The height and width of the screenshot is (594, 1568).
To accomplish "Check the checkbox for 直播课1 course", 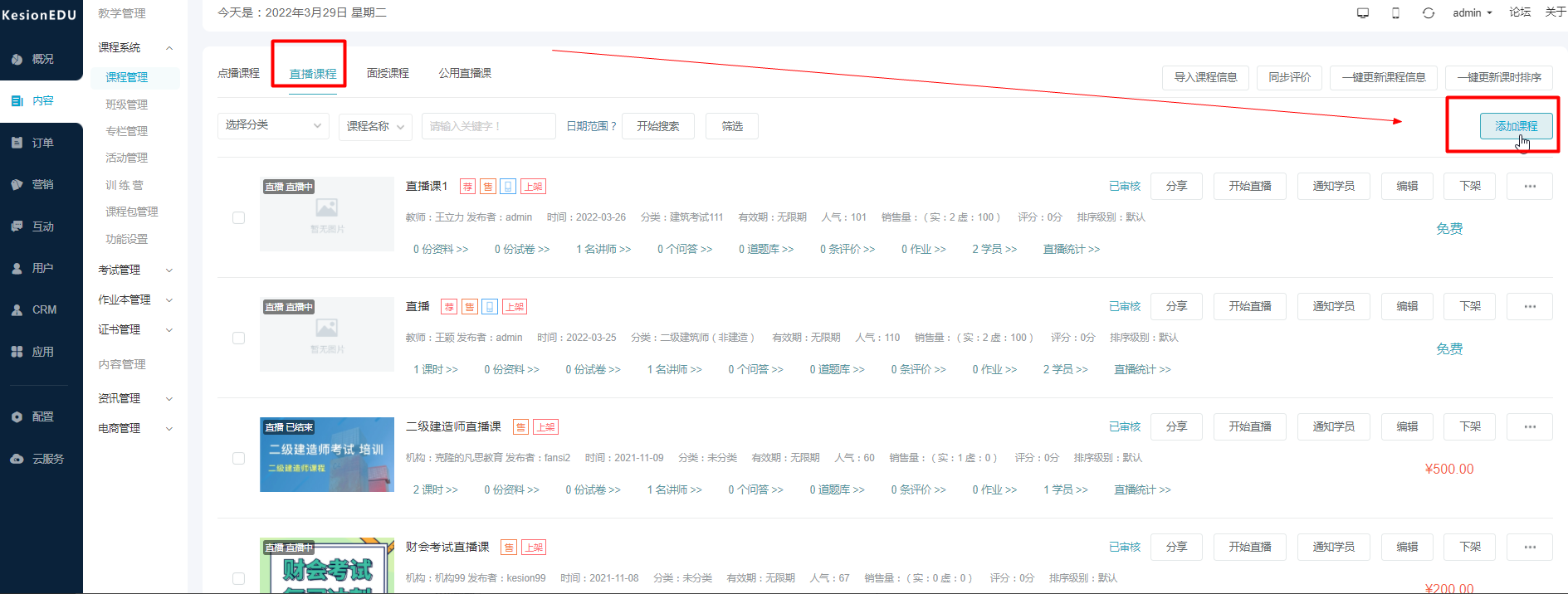I will (239, 217).
